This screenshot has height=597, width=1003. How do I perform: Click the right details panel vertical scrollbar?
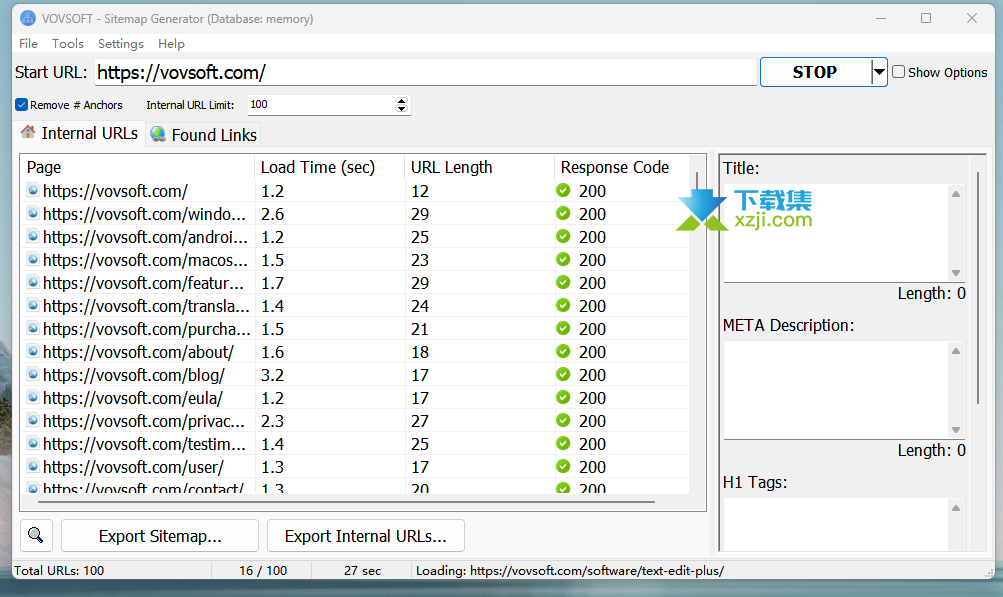[x=978, y=288]
